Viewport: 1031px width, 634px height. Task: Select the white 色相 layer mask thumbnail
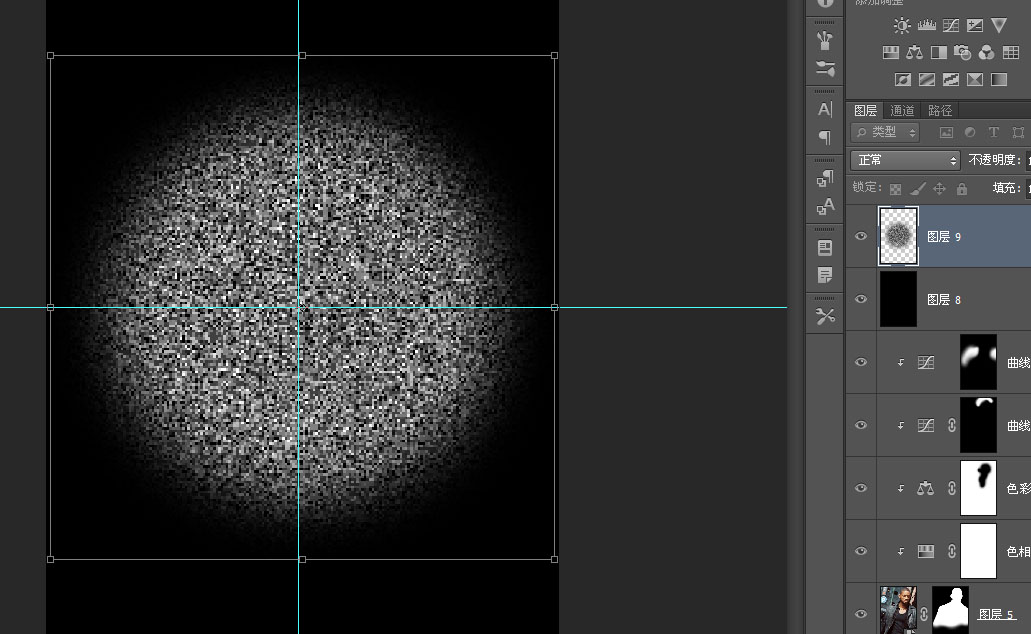click(978, 551)
